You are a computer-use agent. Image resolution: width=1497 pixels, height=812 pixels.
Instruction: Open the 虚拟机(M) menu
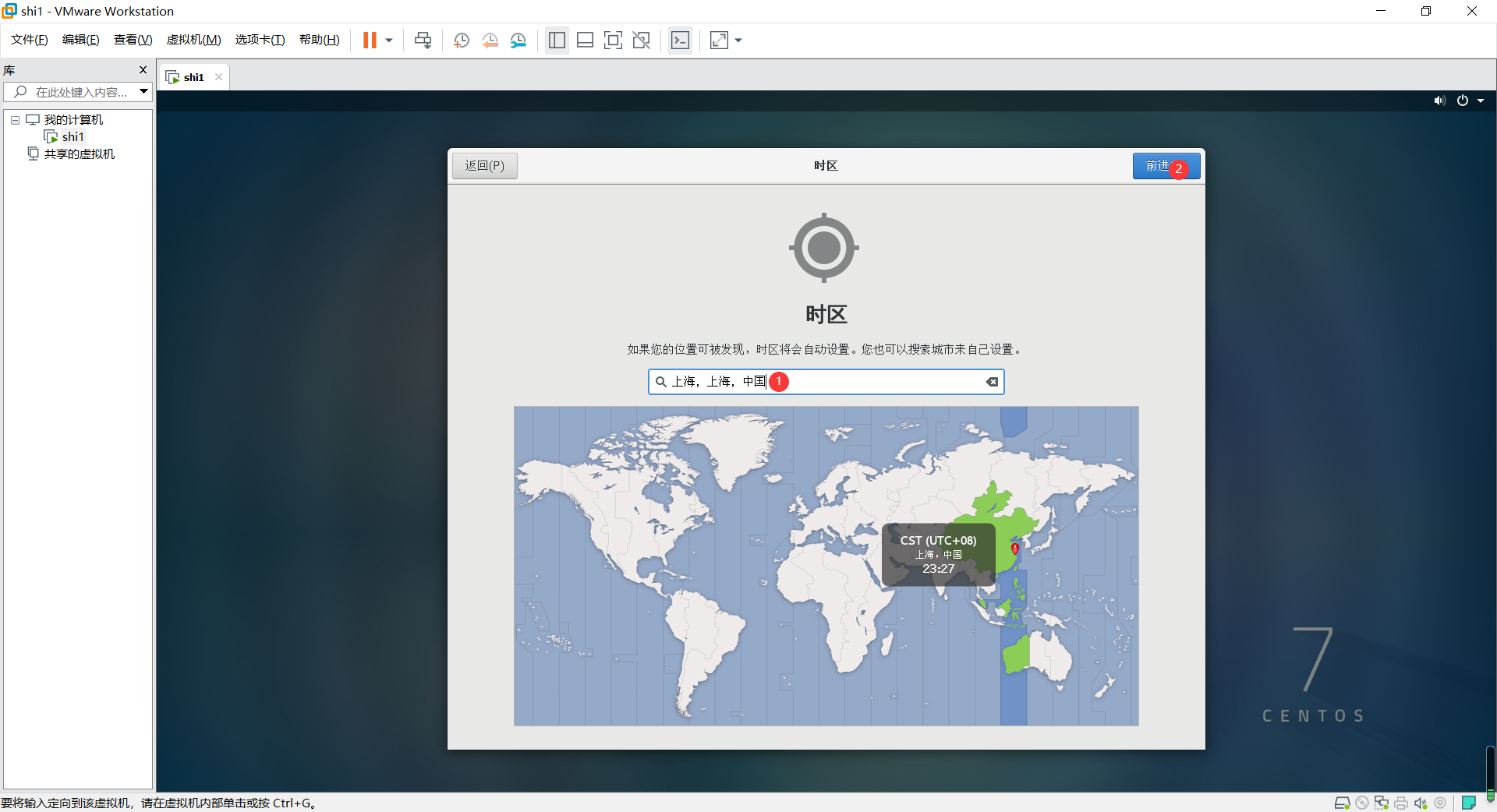click(193, 40)
